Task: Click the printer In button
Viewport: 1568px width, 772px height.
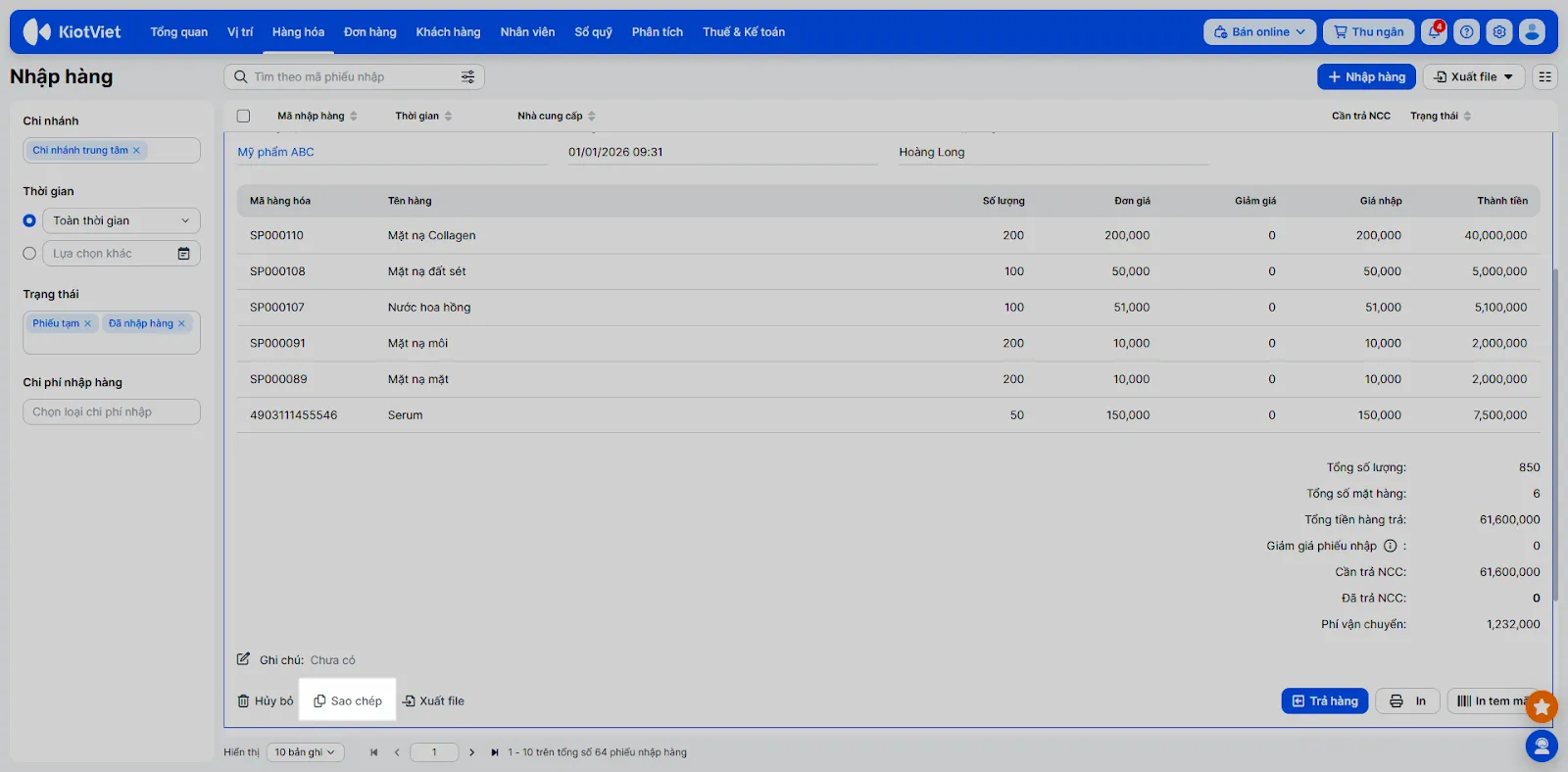Action: pos(1407,701)
